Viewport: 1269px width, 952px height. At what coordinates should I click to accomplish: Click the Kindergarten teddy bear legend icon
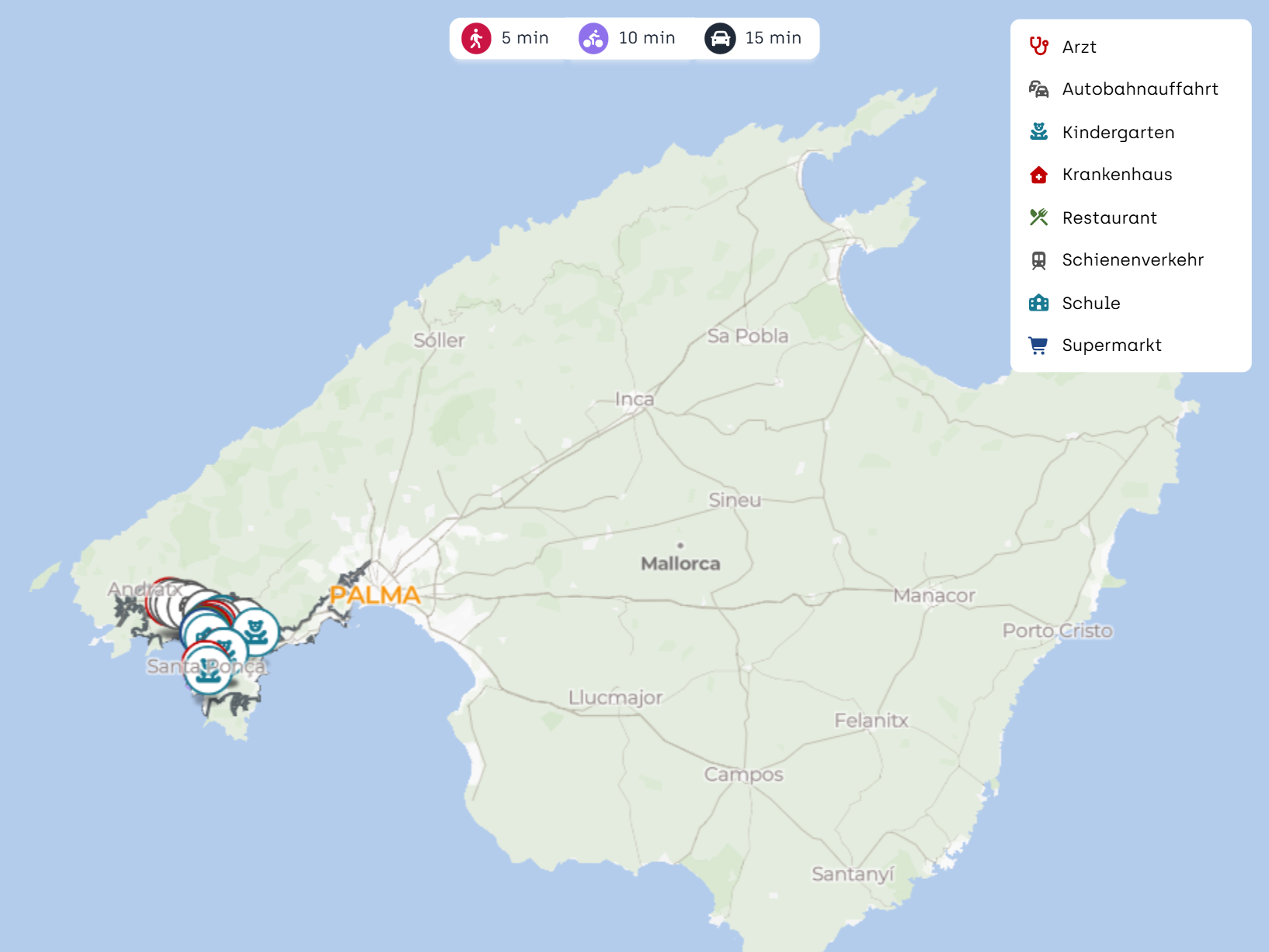pos(1038,132)
